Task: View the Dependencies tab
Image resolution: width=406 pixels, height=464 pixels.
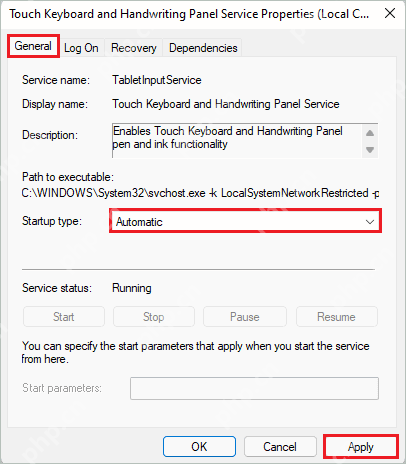Action: pos(203,48)
